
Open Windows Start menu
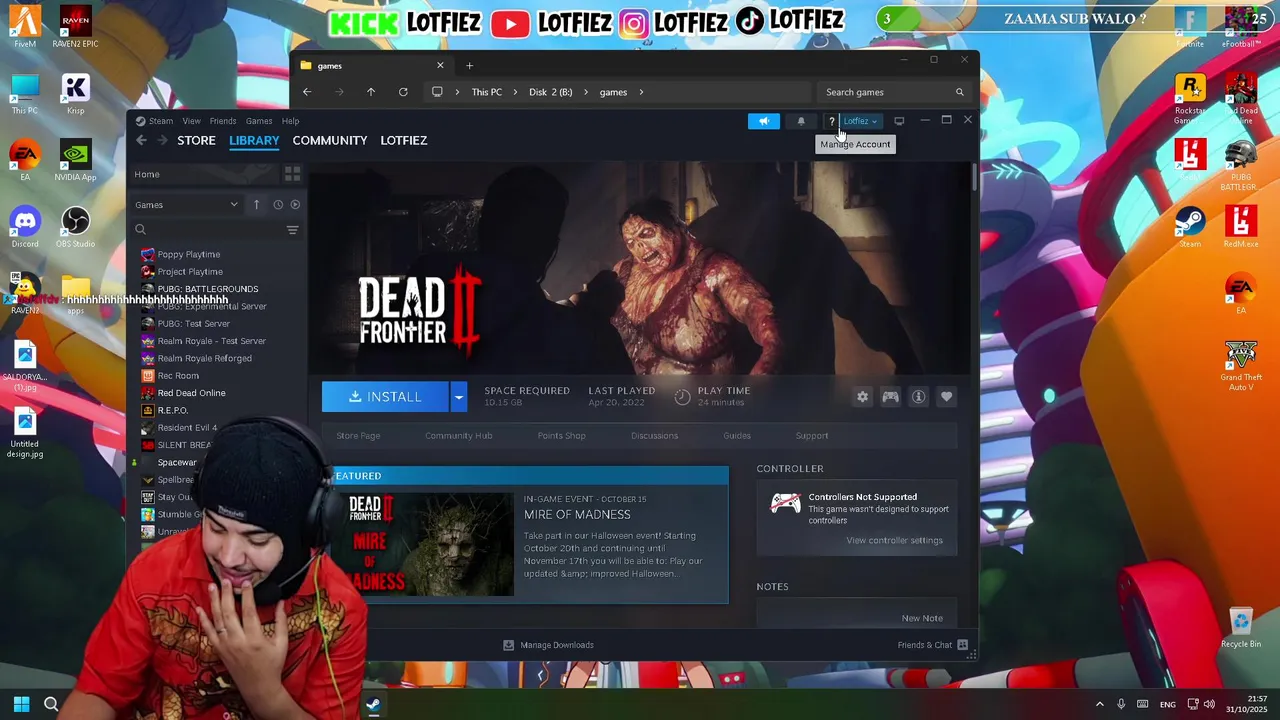tap(21, 704)
